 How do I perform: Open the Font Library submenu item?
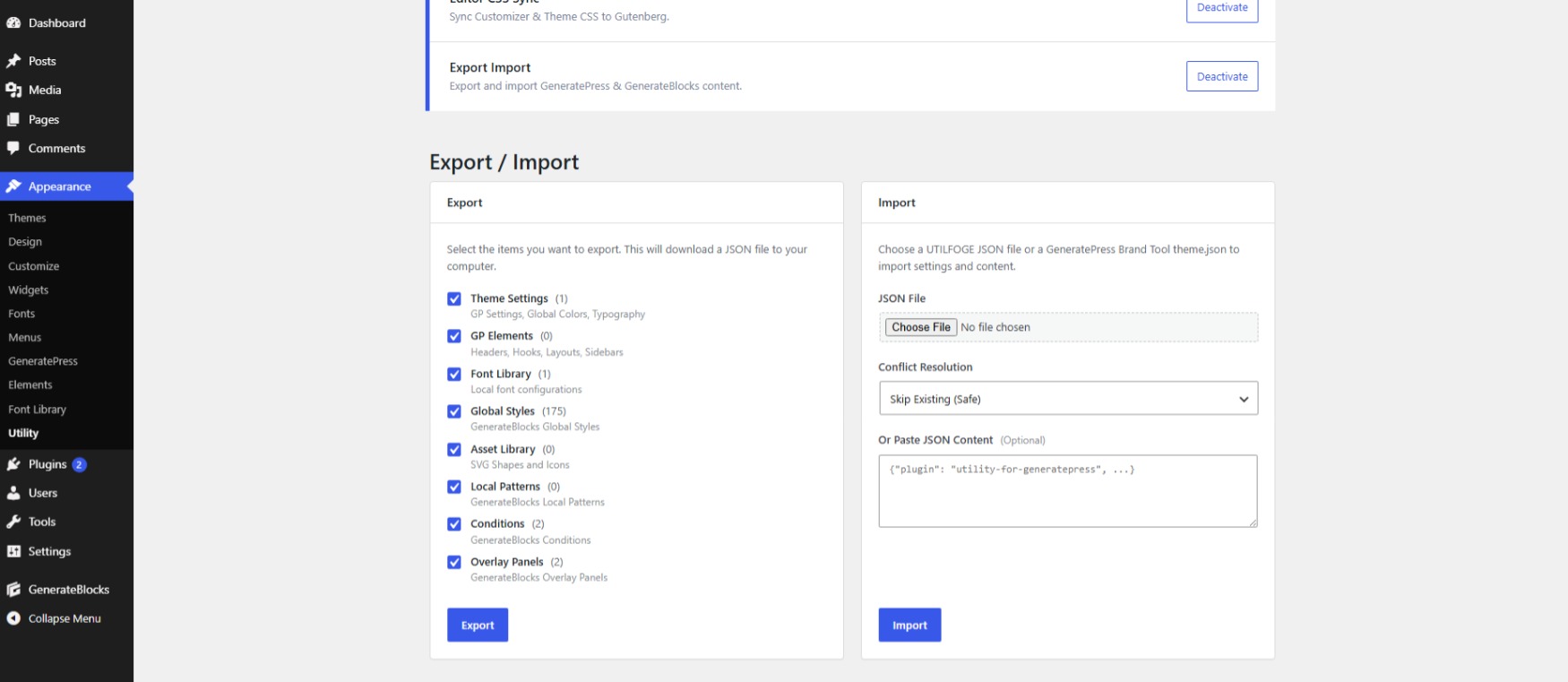pos(38,410)
